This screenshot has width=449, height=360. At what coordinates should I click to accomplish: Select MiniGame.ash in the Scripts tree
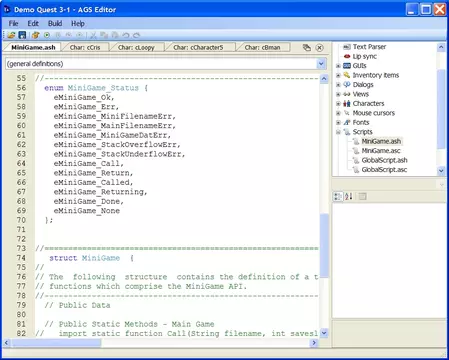click(381, 141)
